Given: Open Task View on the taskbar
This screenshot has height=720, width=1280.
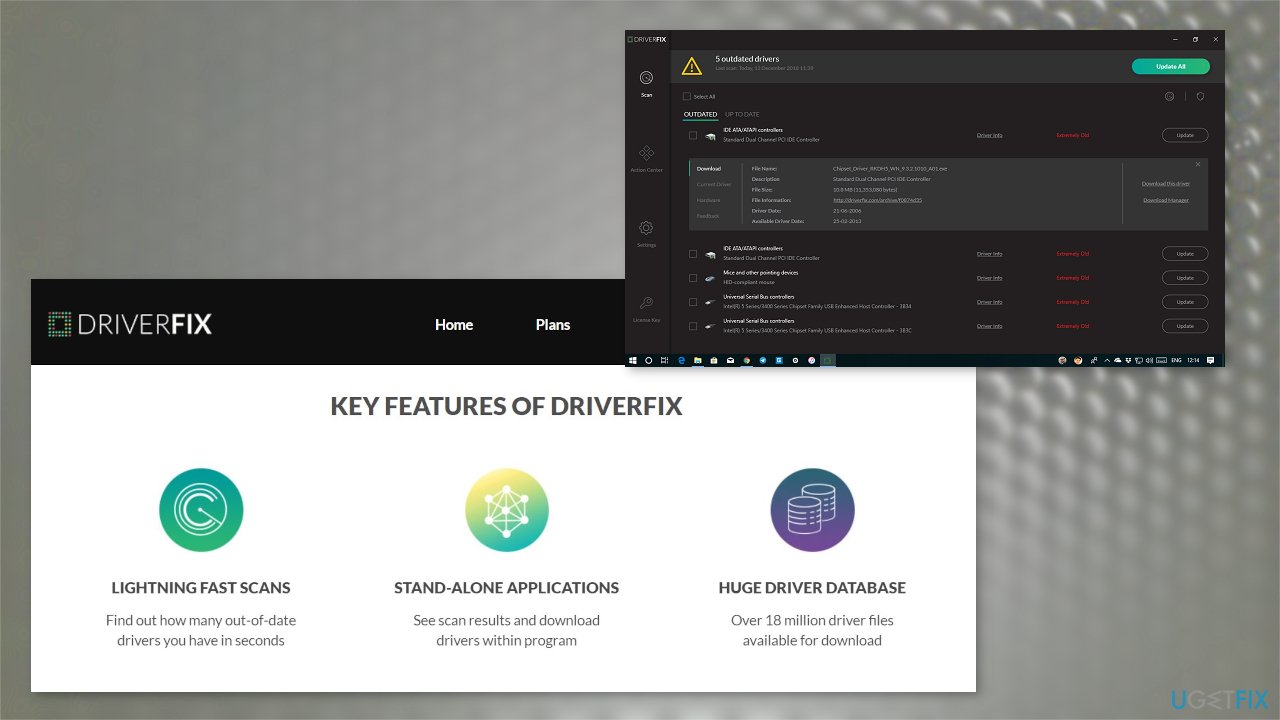Looking at the screenshot, I should pyautogui.click(x=665, y=360).
